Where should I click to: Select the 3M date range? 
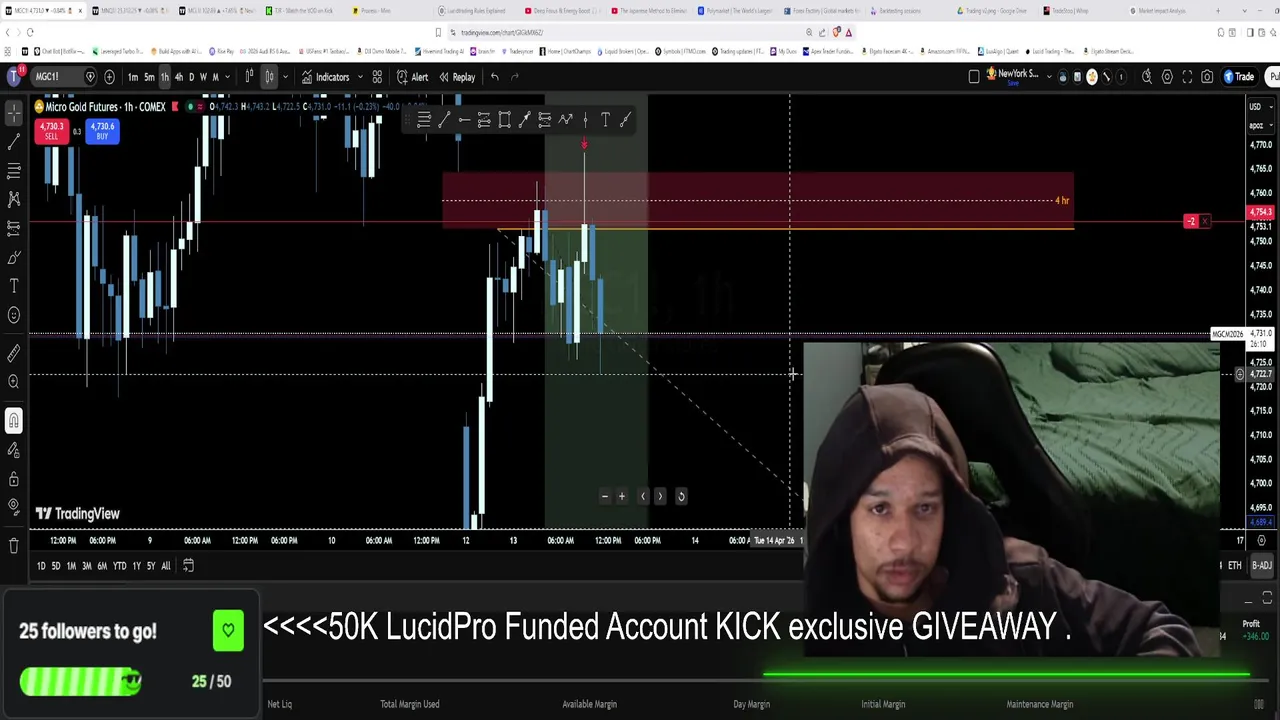(87, 566)
